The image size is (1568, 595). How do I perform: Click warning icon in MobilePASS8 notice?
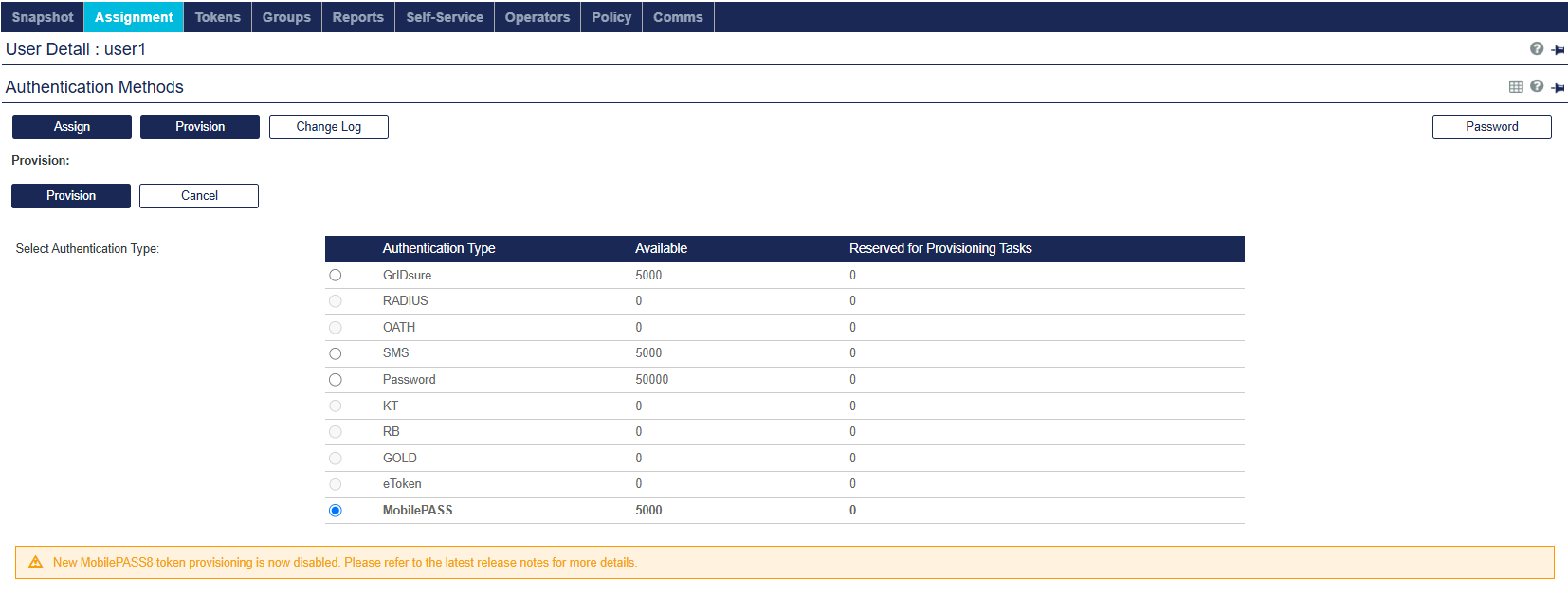pyautogui.click(x=35, y=562)
